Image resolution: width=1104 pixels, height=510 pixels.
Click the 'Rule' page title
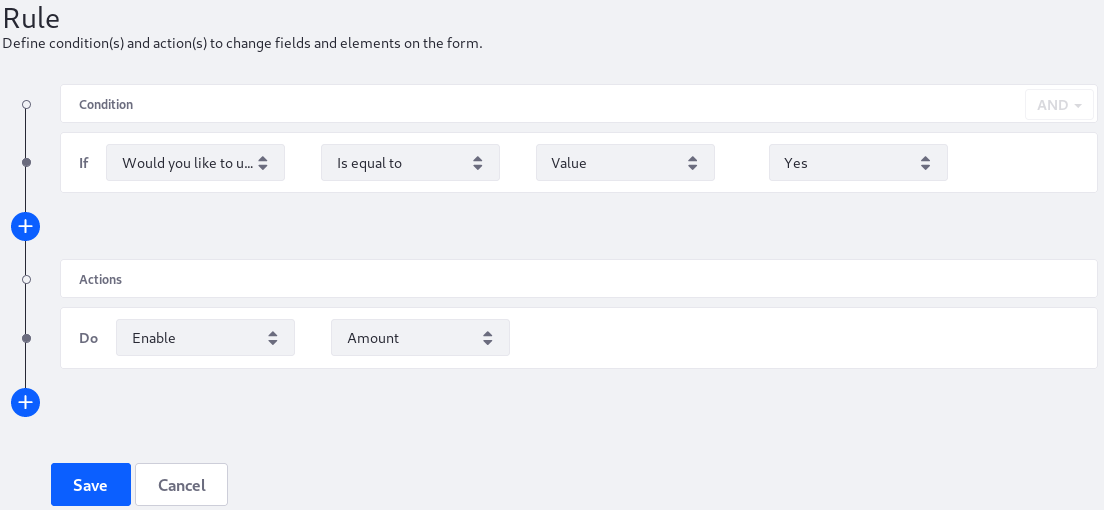click(31, 17)
